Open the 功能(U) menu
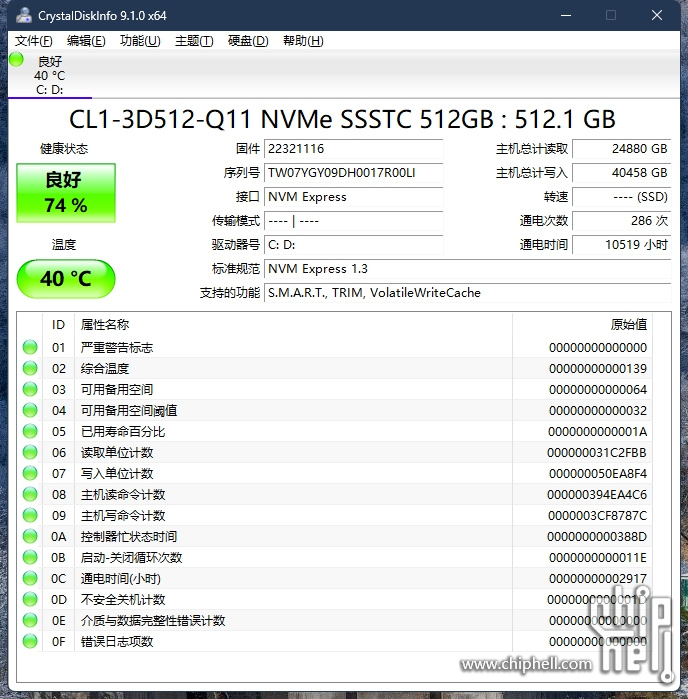Viewport: 688px width, 699px height. [x=140, y=41]
